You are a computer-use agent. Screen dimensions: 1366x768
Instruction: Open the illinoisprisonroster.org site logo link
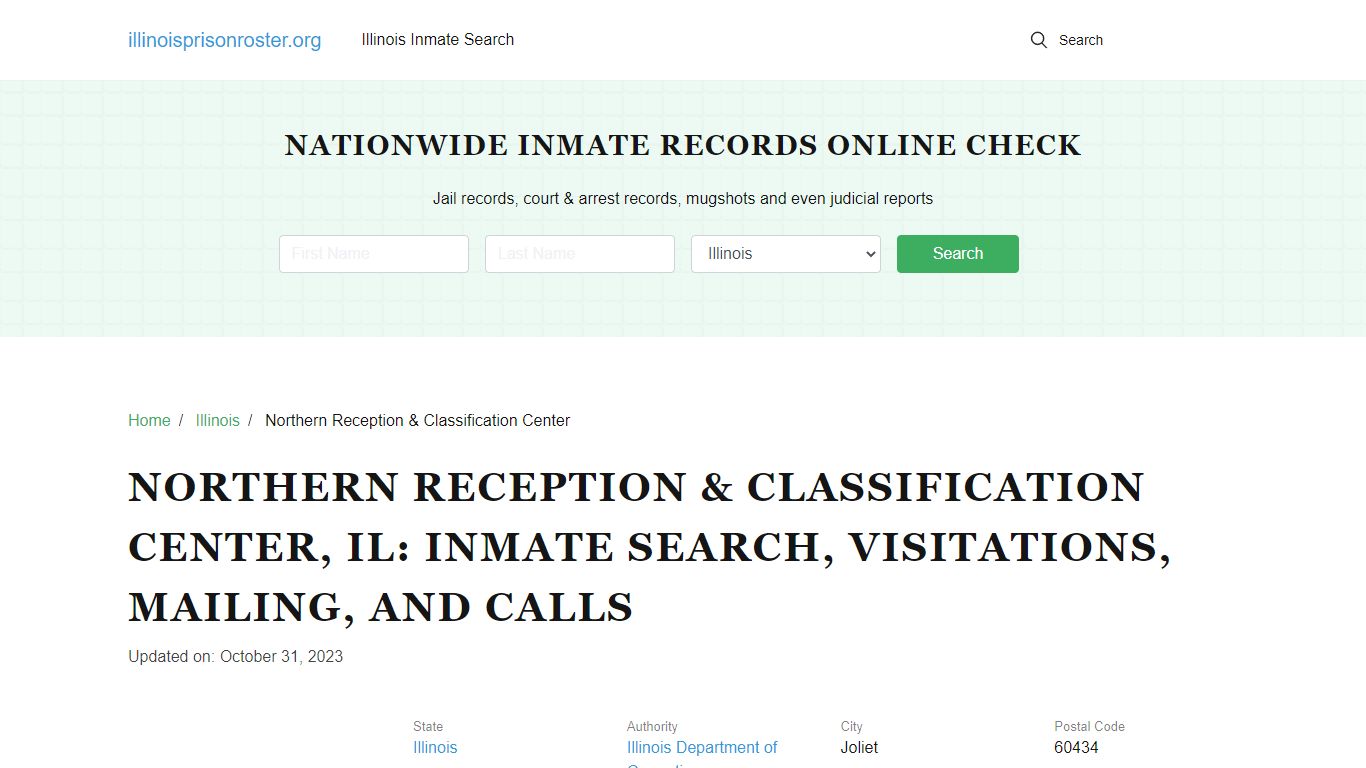point(225,40)
